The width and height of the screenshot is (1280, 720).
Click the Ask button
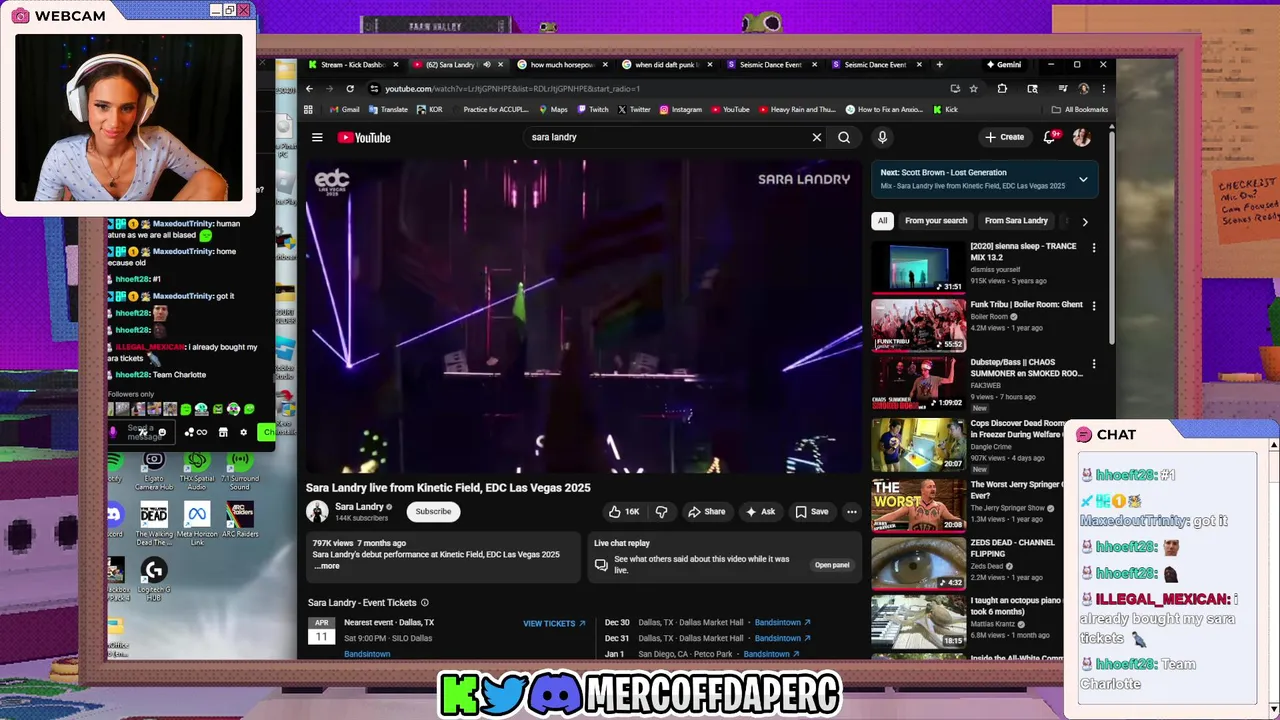[x=760, y=512]
